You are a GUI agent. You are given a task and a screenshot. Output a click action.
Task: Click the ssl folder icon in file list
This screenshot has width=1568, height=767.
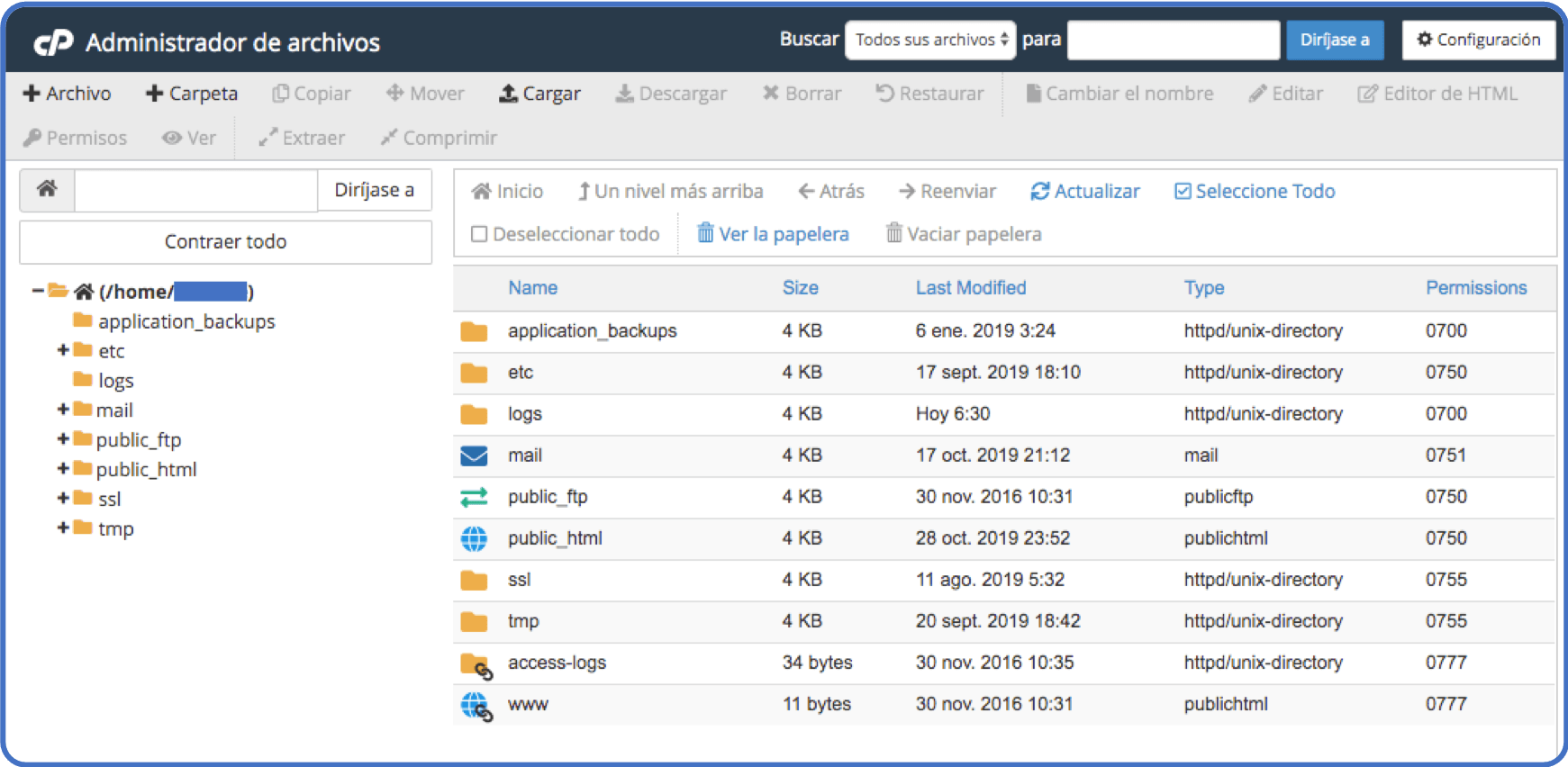tap(474, 580)
